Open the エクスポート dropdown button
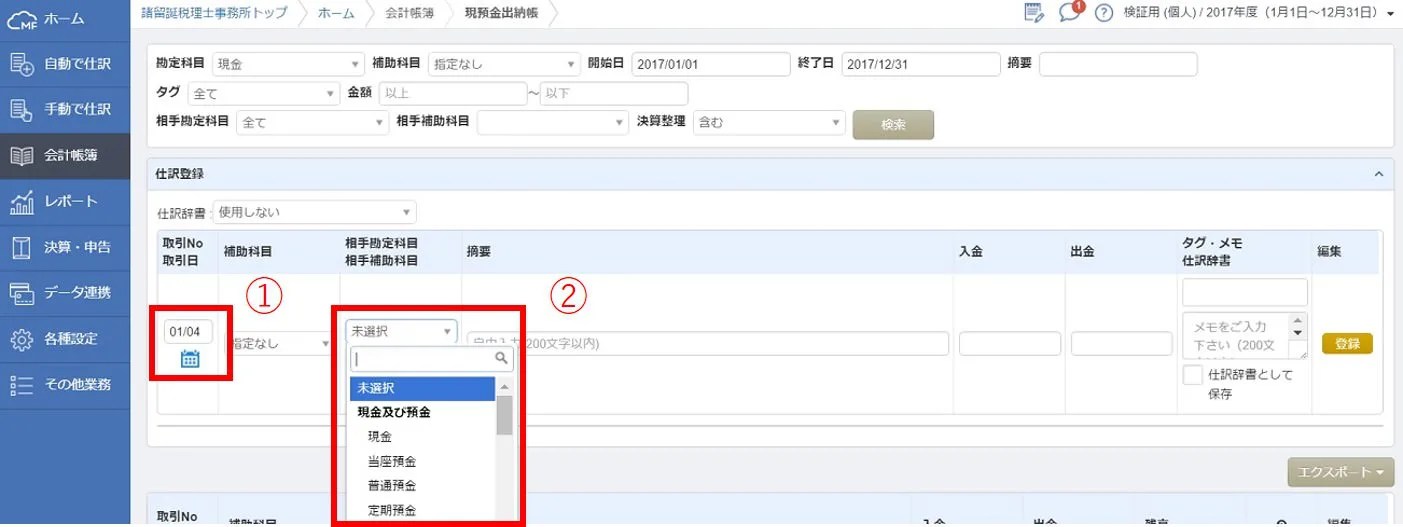1403x527 pixels. pos(1340,472)
